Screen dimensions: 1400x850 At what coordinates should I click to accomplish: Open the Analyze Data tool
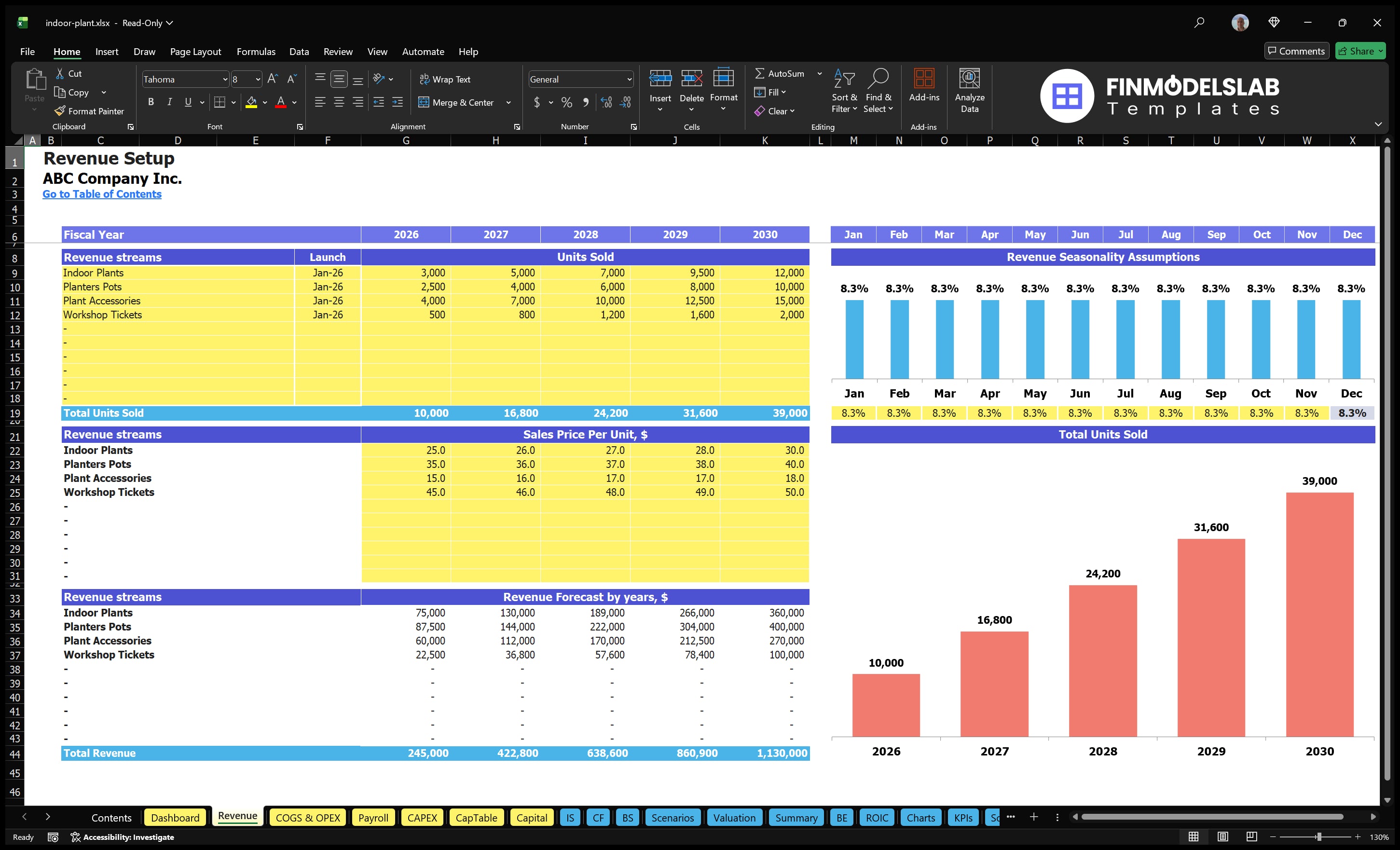click(970, 91)
